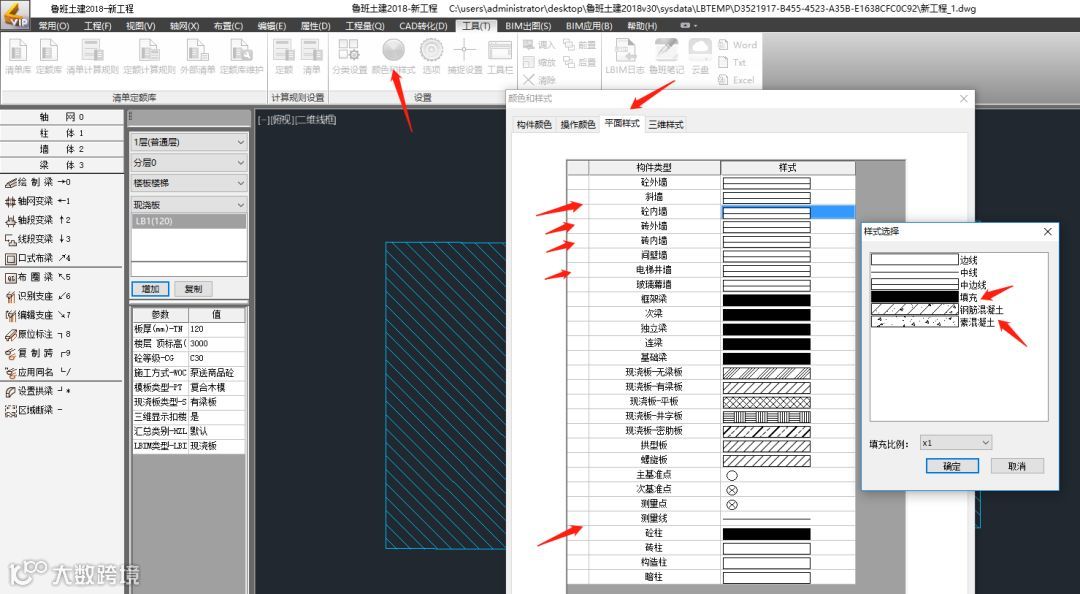1080x594 pixels.
Task: Export via the Excel icon
Action: (736, 80)
